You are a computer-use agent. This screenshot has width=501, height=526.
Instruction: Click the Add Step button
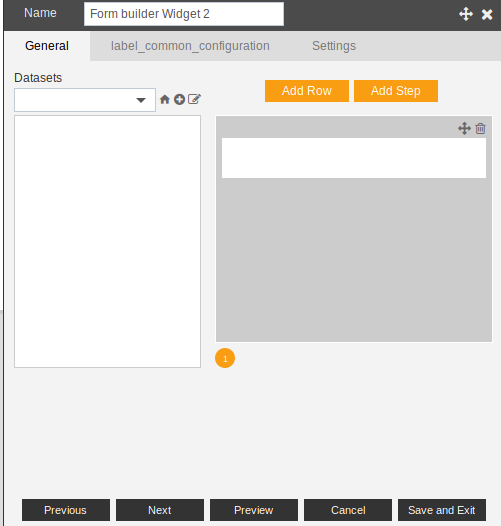click(396, 91)
